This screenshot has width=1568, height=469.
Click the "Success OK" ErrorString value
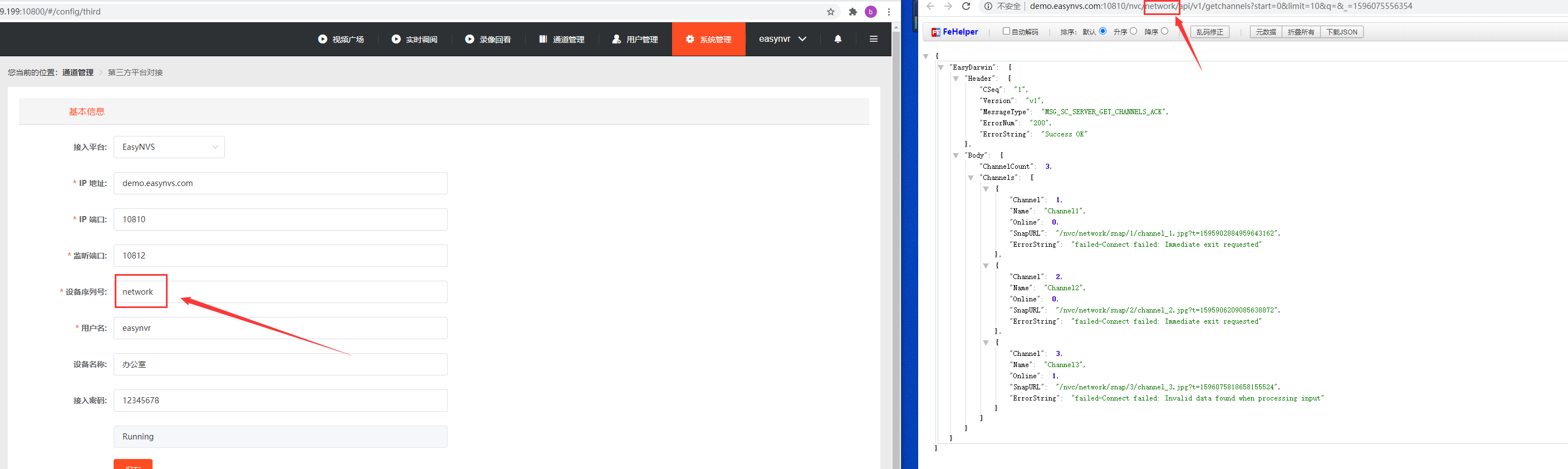pos(1064,134)
